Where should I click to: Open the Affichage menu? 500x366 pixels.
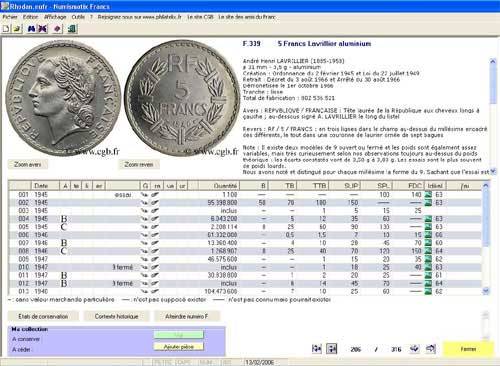pyautogui.click(x=55, y=17)
